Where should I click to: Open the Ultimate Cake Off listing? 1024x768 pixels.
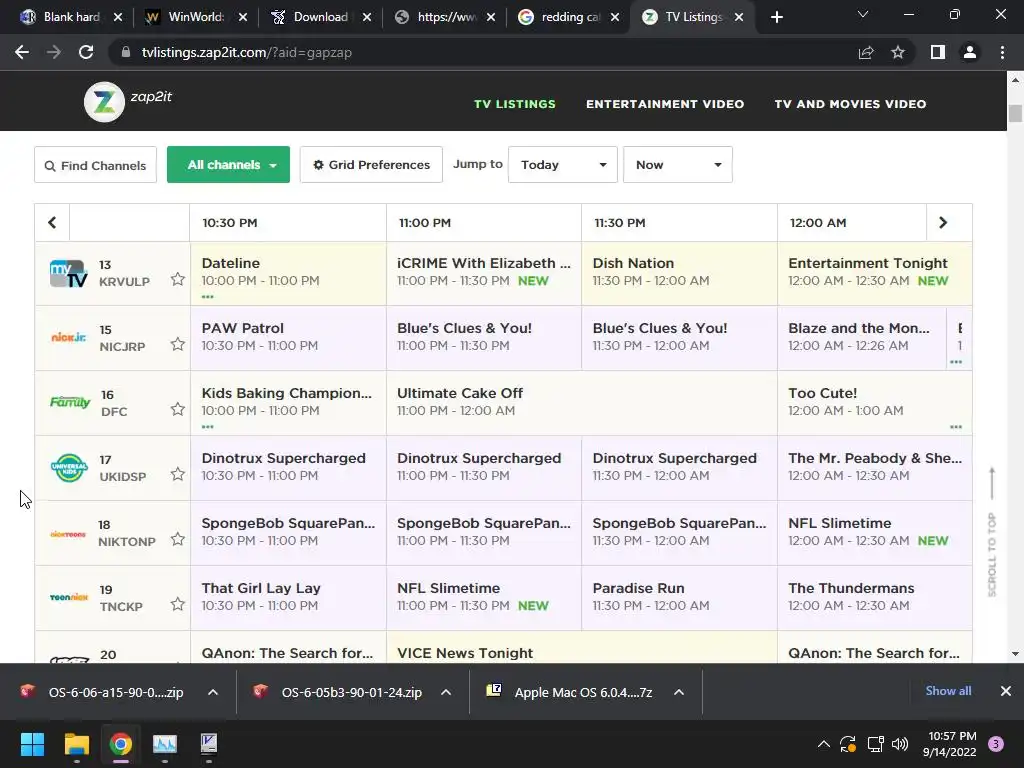coord(582,403)
